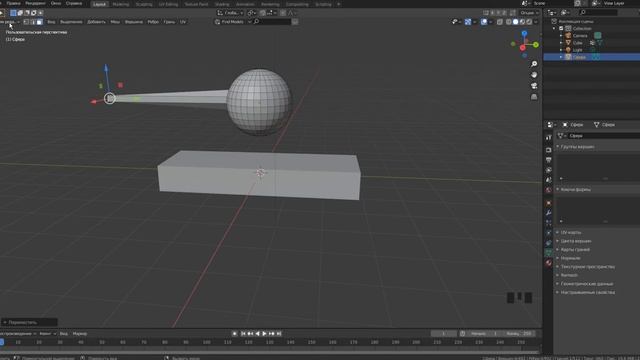
Task: Open the Render properties tab icon
Action: pyautogui.click(x=549, y=150)
